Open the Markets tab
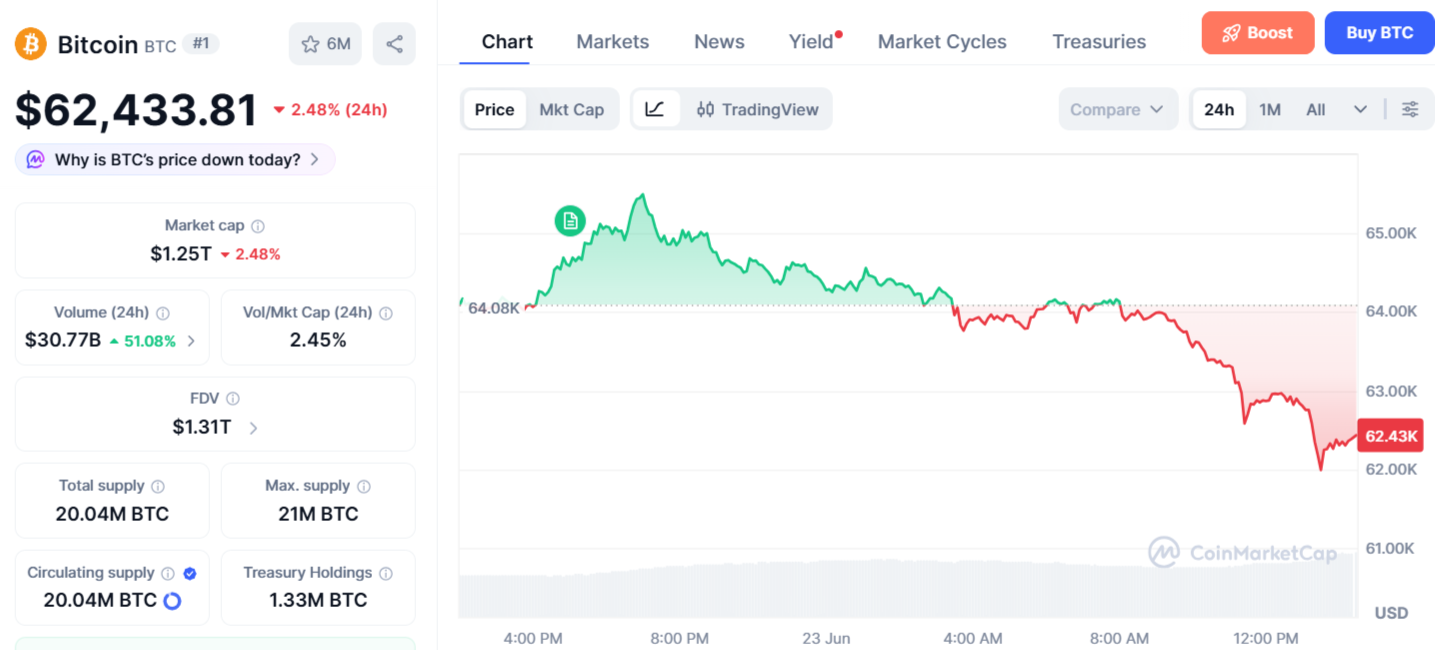 point(613,42)
